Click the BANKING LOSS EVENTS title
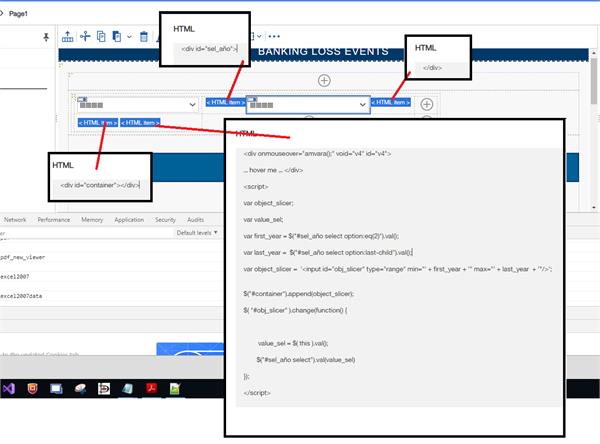Image resolution: width=600 pixels, height=444 pixels. 323,52
